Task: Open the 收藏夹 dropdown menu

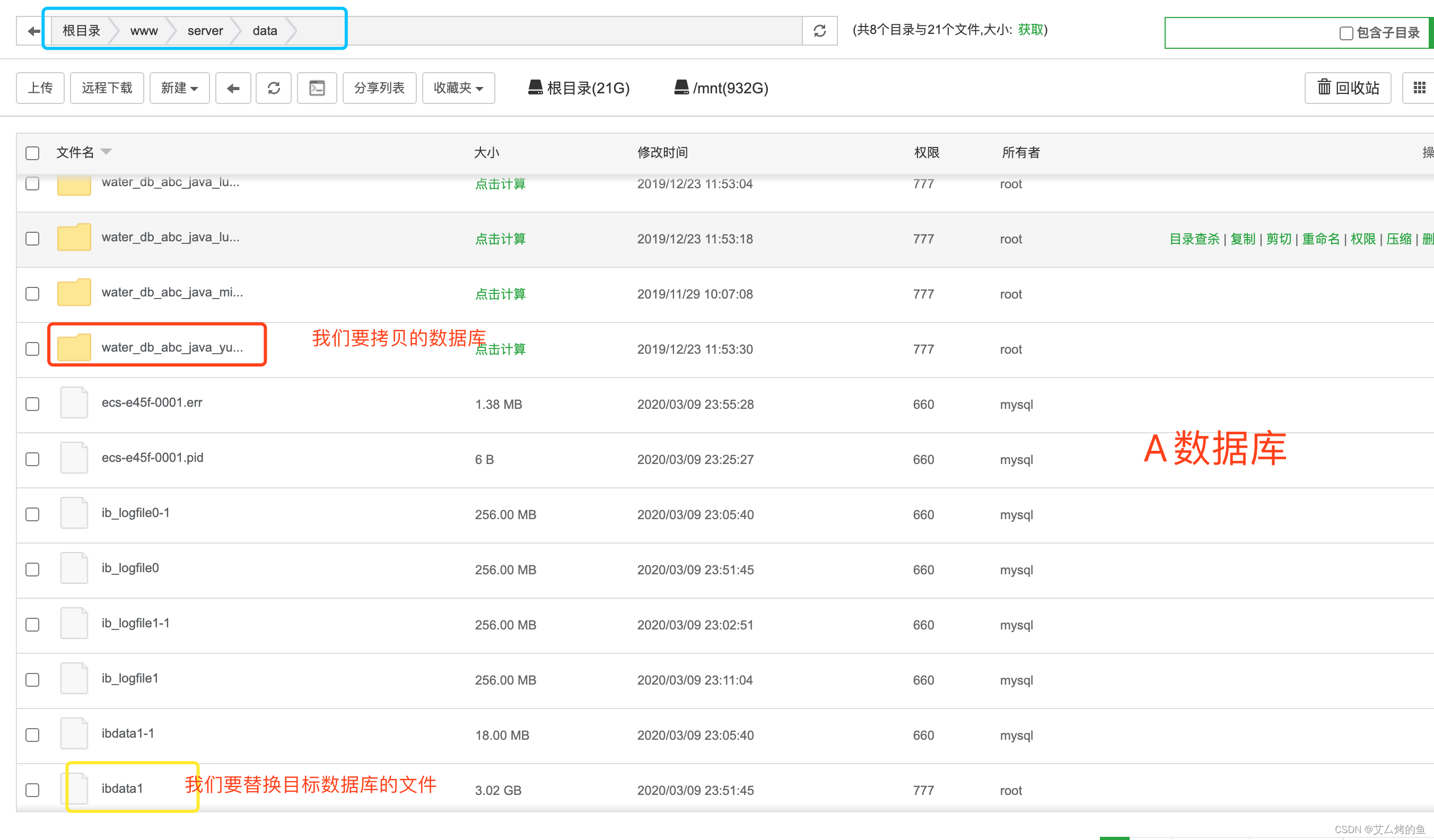Action: pos(458,88)
